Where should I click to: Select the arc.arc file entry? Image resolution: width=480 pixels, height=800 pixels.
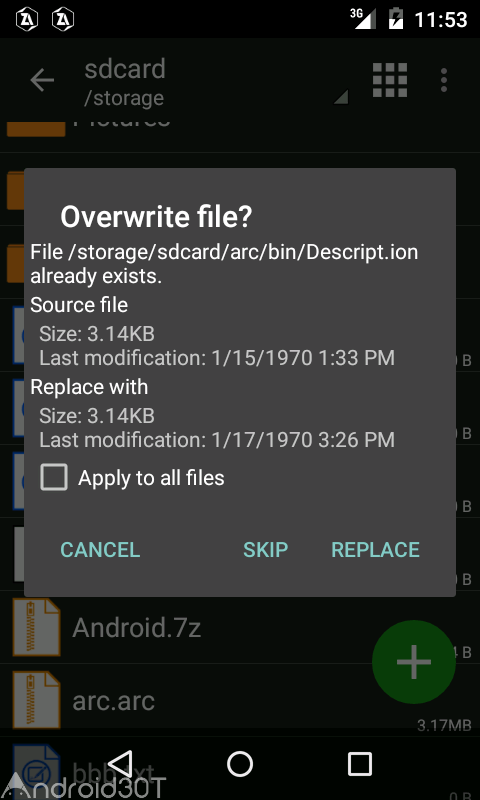point(240,700)
